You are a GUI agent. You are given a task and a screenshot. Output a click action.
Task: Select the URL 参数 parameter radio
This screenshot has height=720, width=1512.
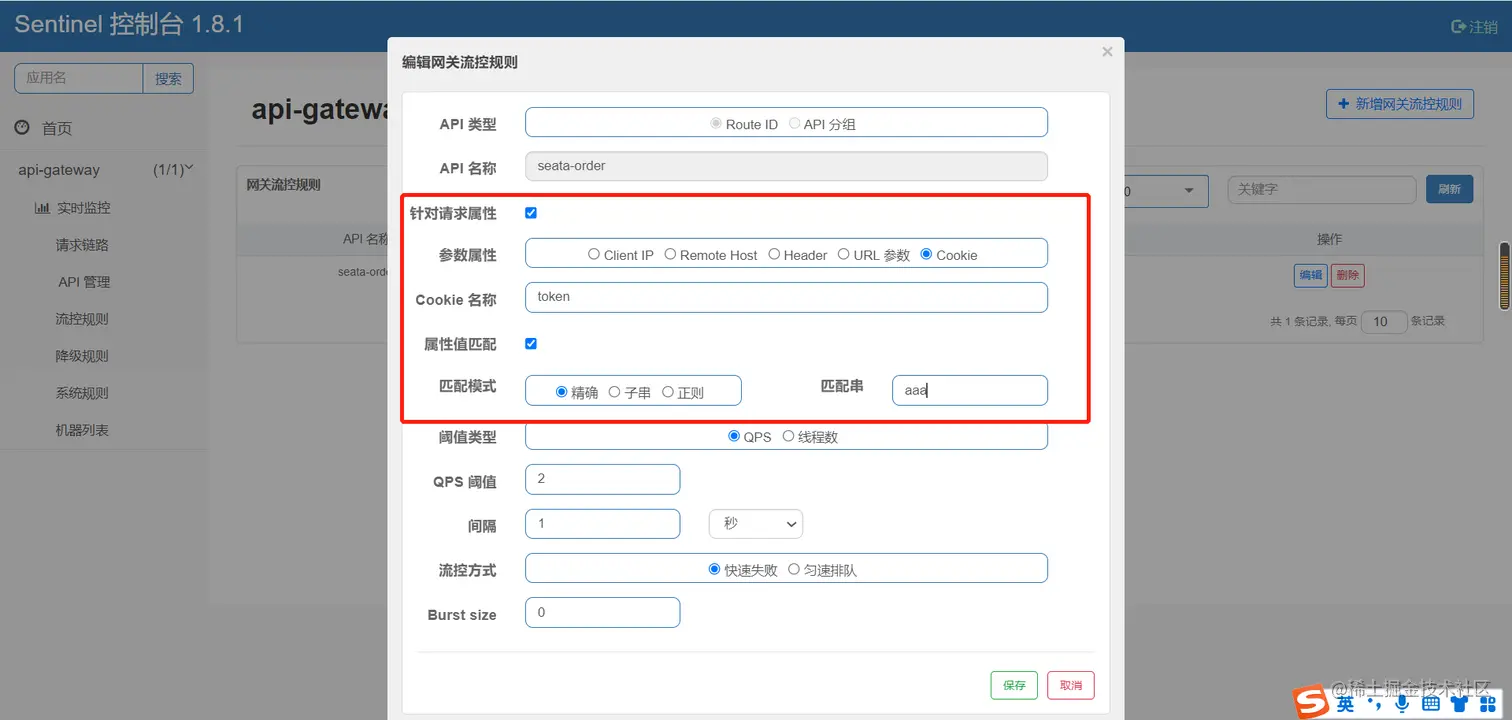coord(844,254)
